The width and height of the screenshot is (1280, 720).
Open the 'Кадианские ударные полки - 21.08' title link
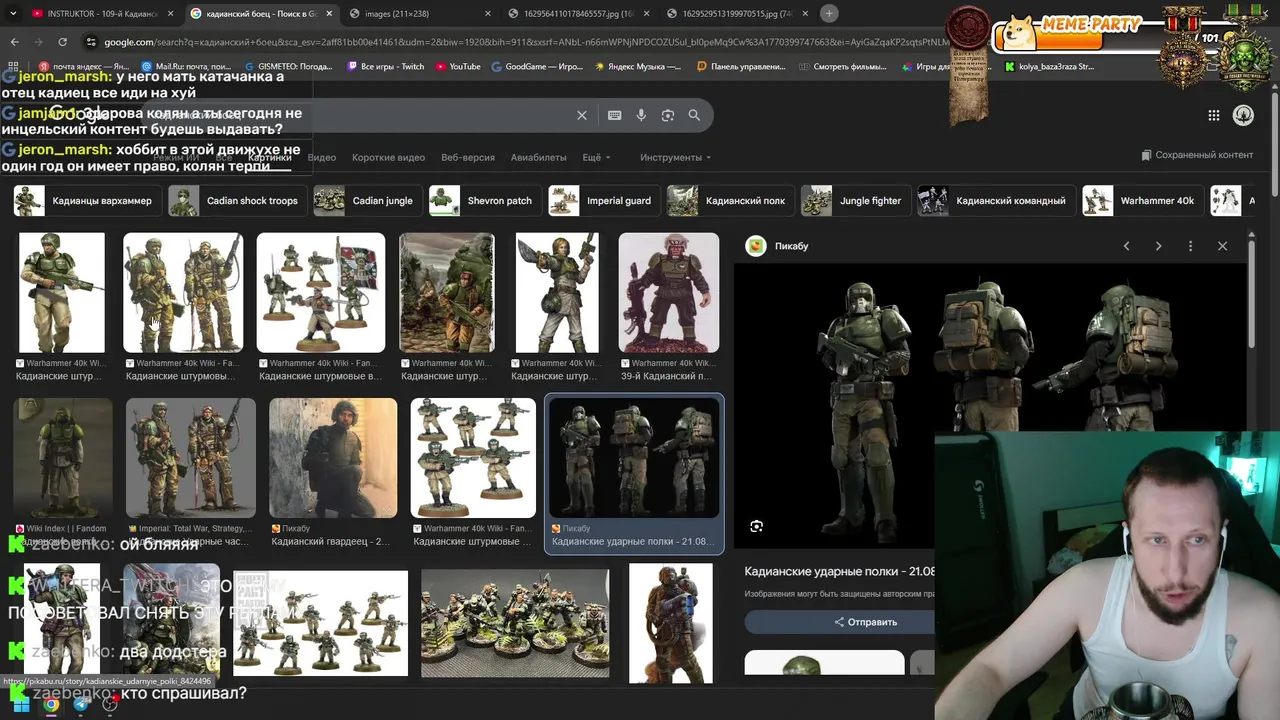coord(840,571)
